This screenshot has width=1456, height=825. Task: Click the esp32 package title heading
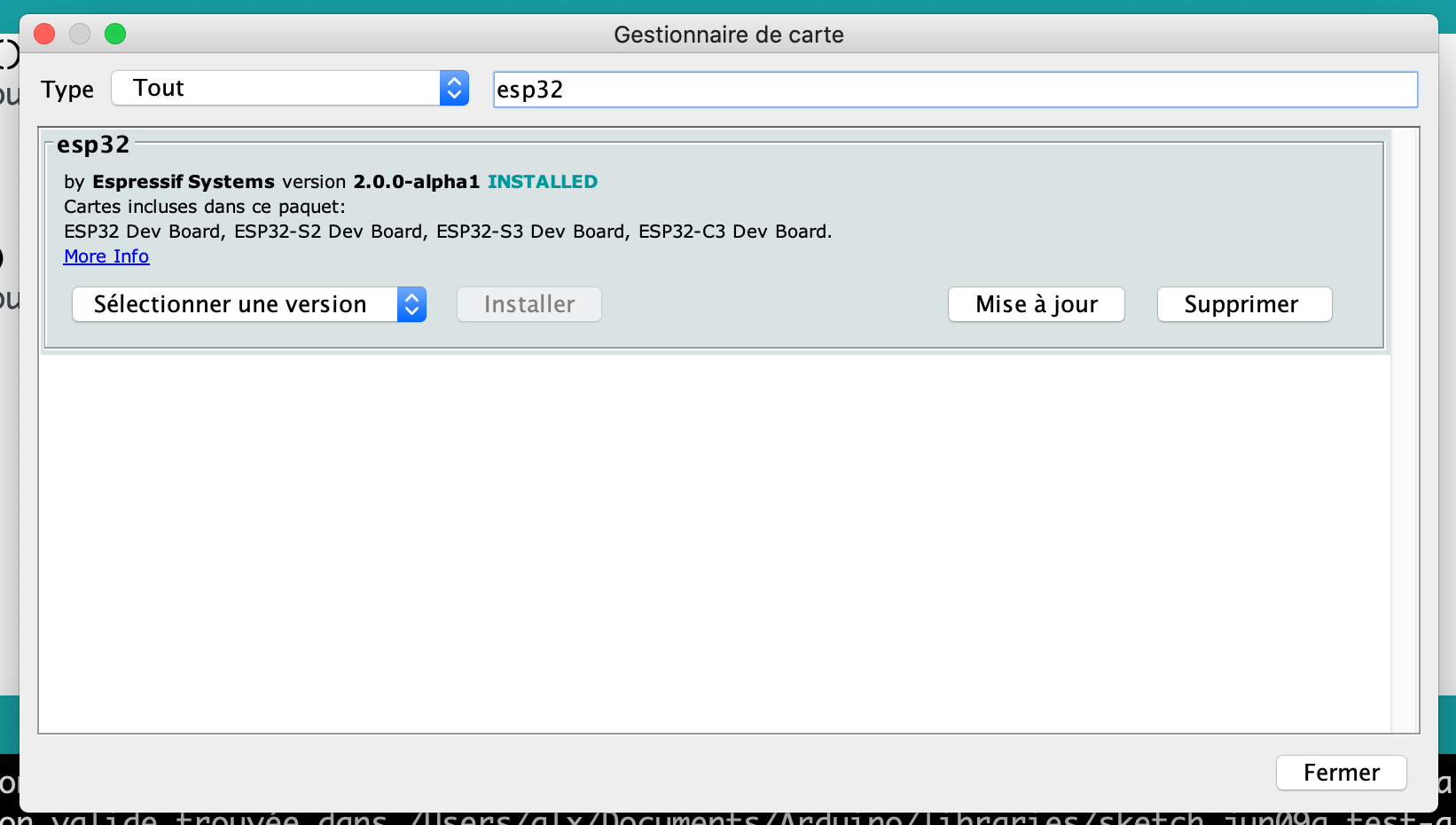93,144
